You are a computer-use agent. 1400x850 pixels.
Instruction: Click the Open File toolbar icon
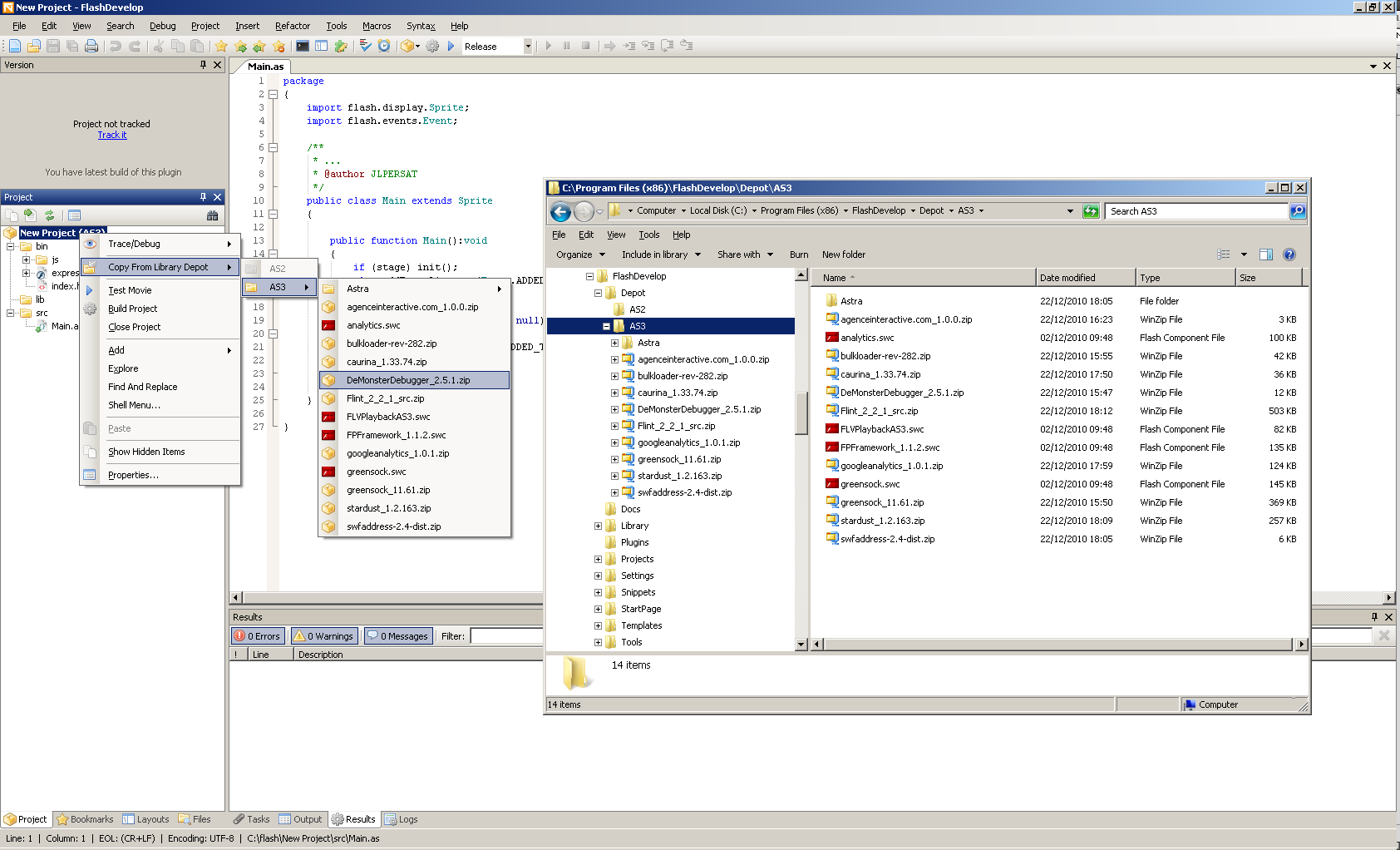(34, 47)
